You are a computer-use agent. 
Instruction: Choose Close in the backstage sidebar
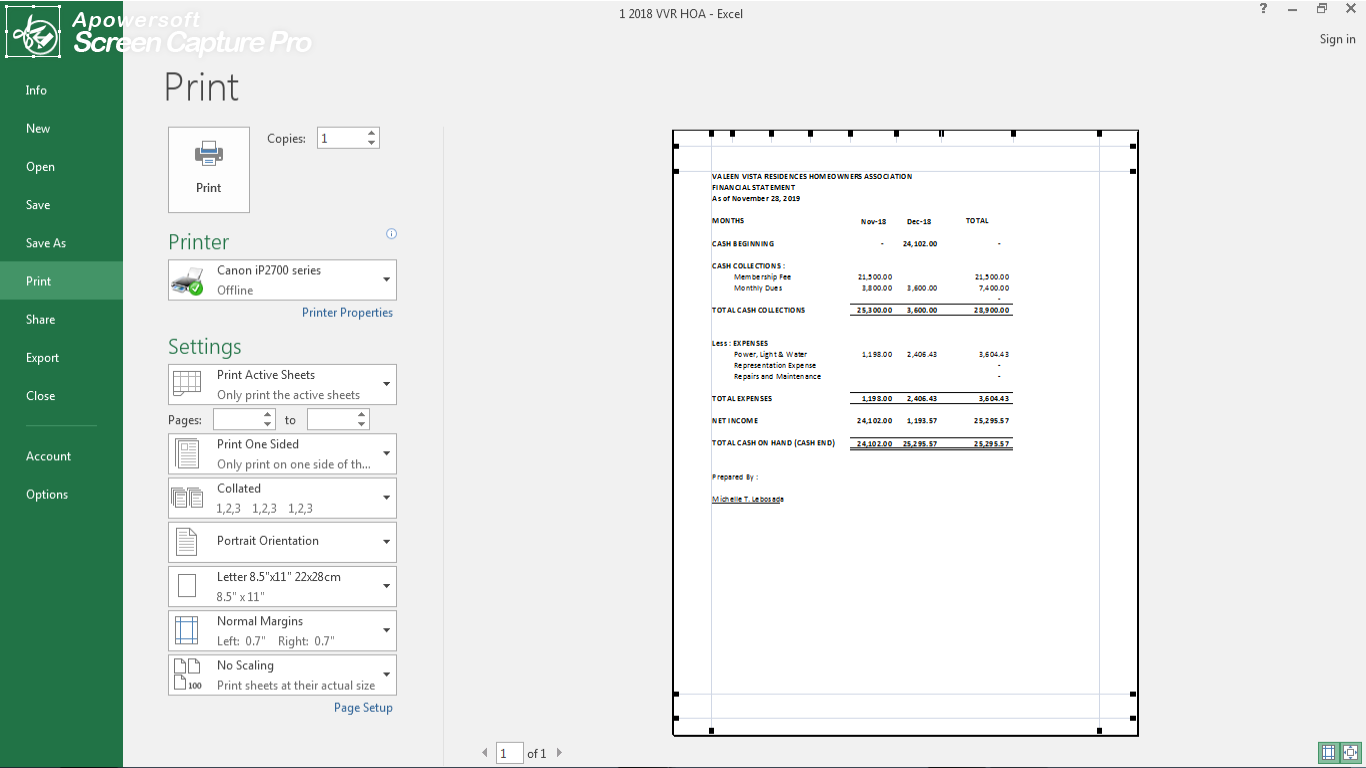tap(41, 396)
